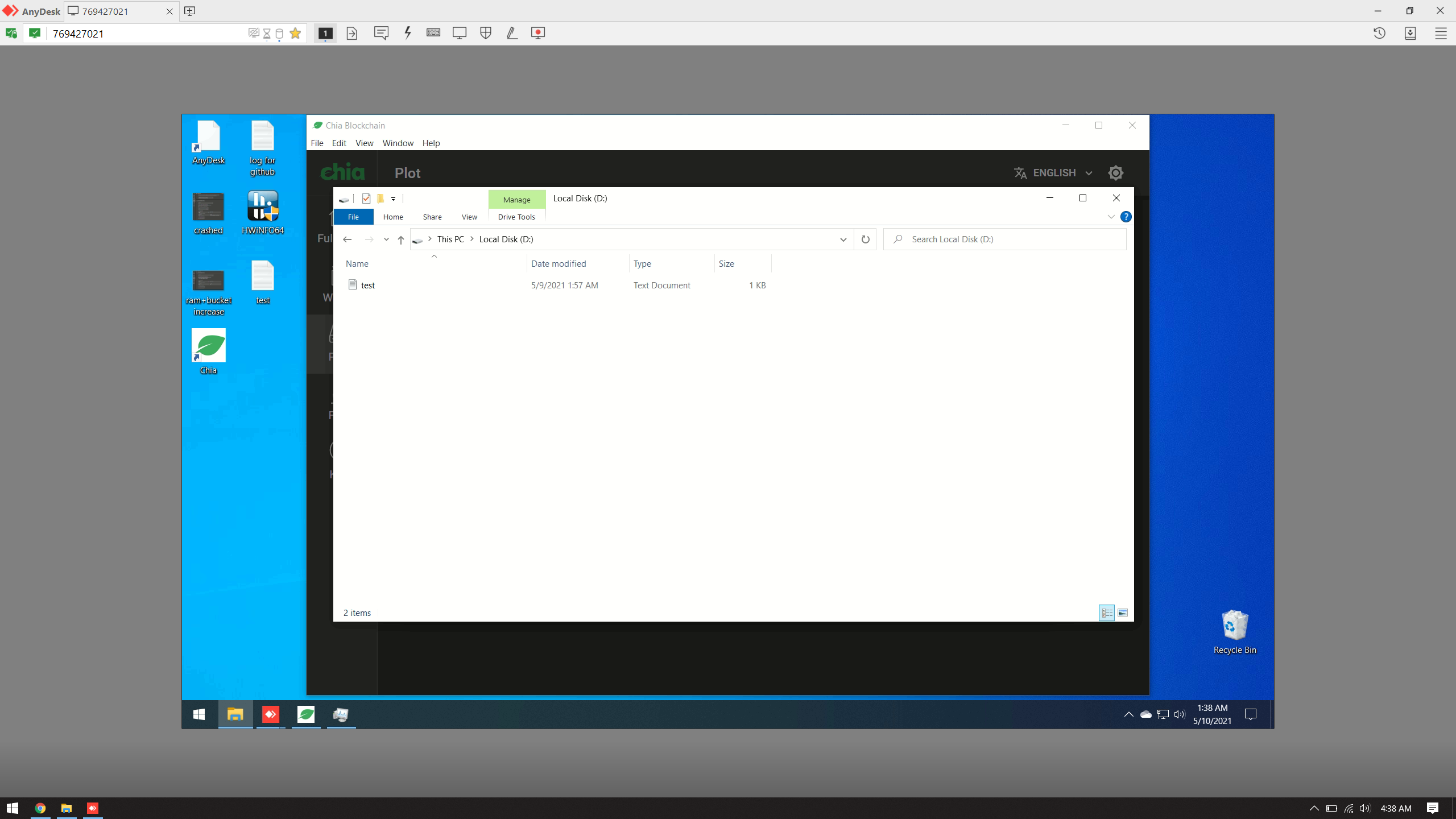The height and width of the screenshot is (819, 1456).
Task: Open Explorer help question mark
Action: click(x=1126, y=217)
